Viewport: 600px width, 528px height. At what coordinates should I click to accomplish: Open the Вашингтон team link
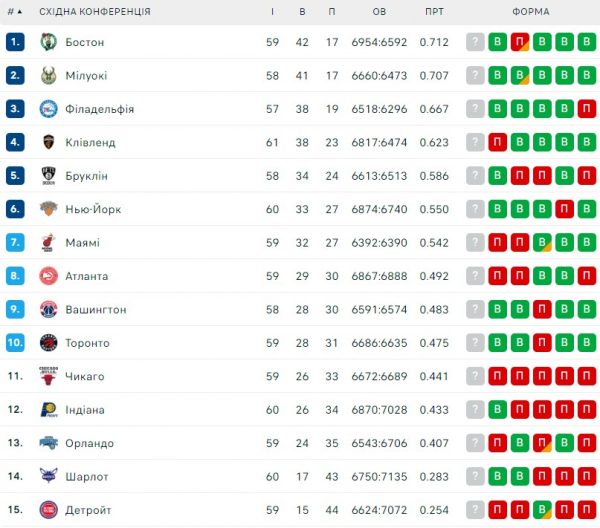coord(96,310)
